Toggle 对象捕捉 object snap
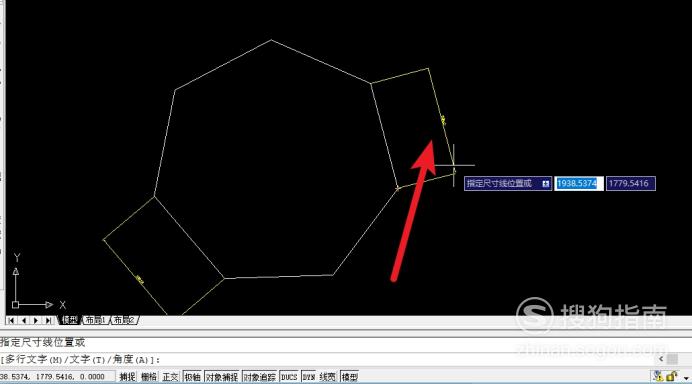 point(222,377)
